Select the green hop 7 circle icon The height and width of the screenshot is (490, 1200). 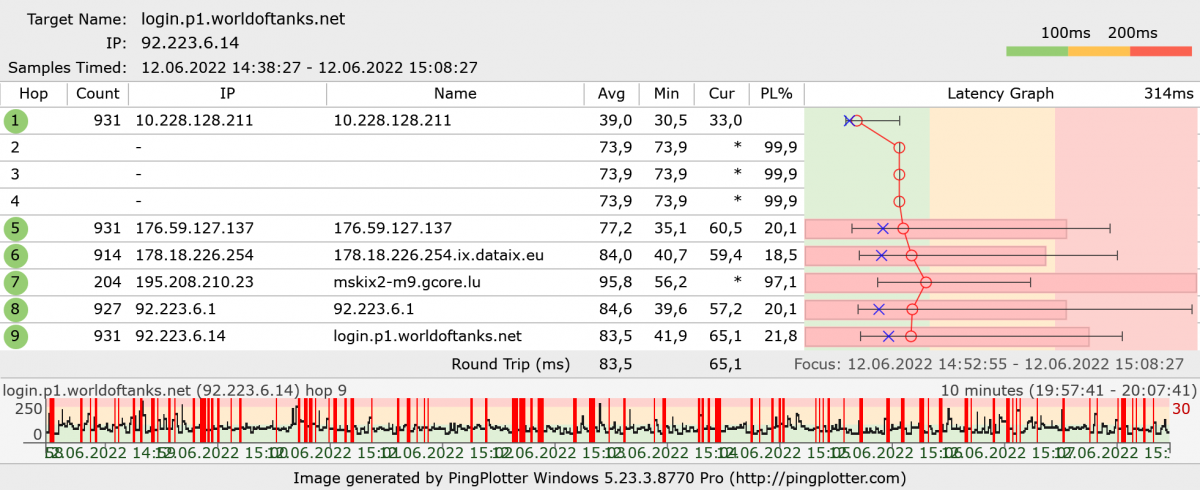tap(16, 283)
